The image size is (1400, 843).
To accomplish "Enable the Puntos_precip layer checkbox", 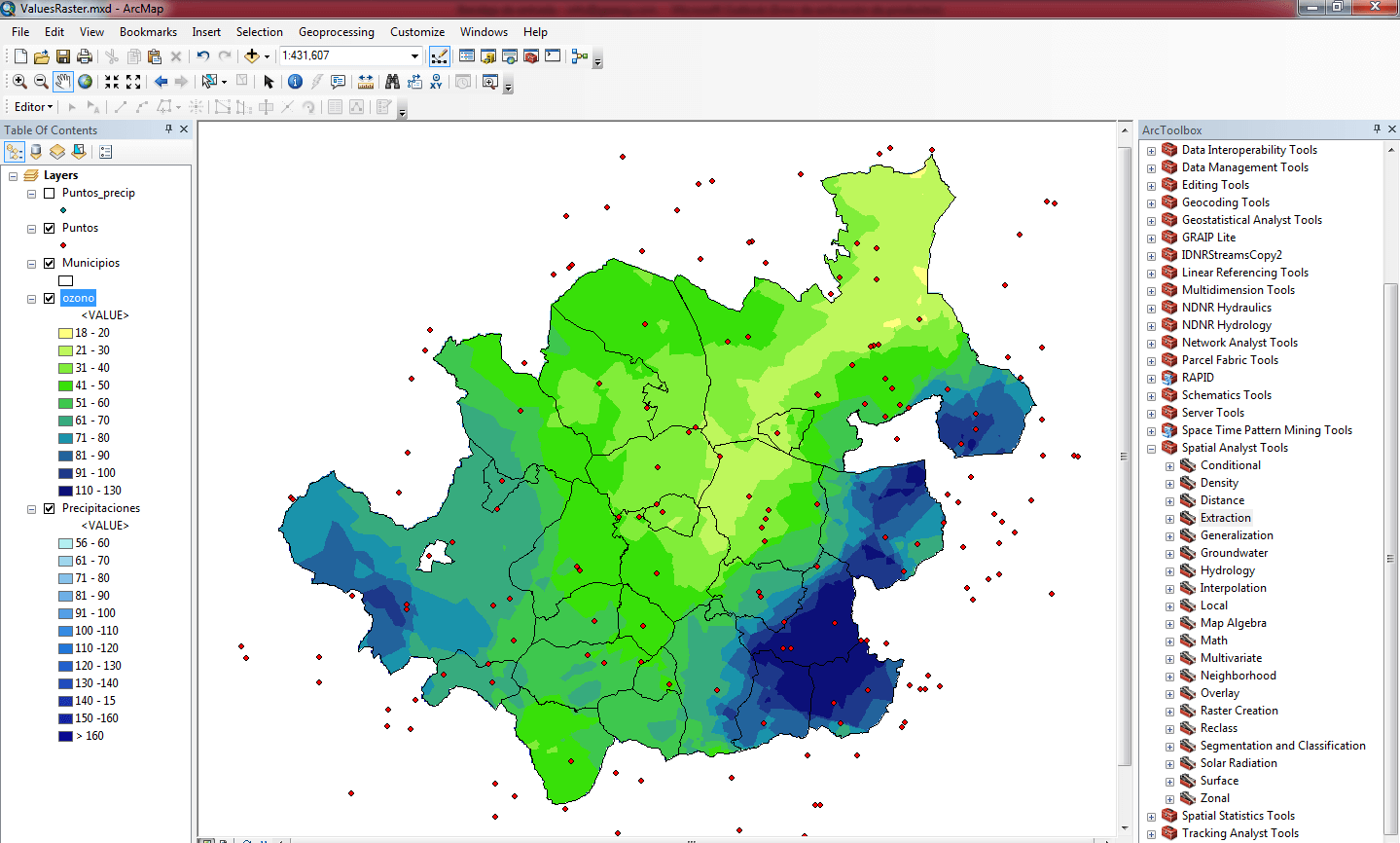I will pyautogui.click(x=50, y=193).
